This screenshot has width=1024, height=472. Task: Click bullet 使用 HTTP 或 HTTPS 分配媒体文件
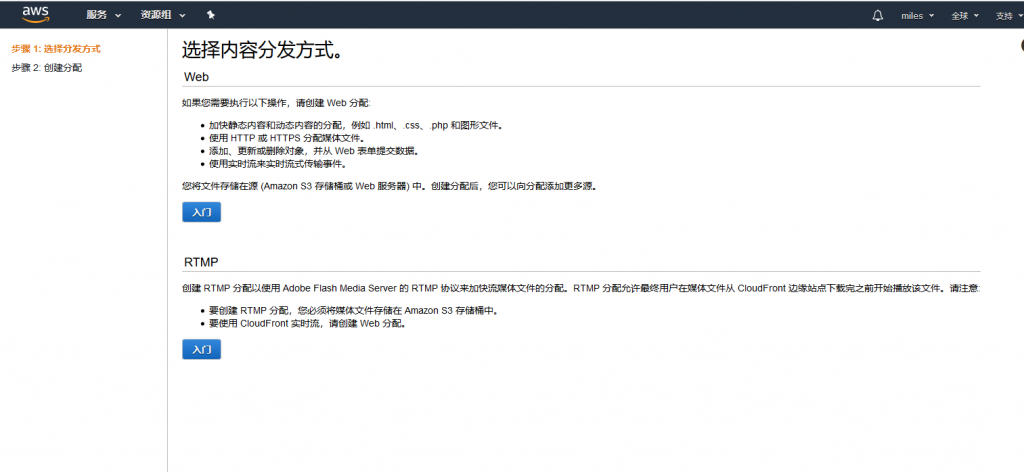coord(287,138)
